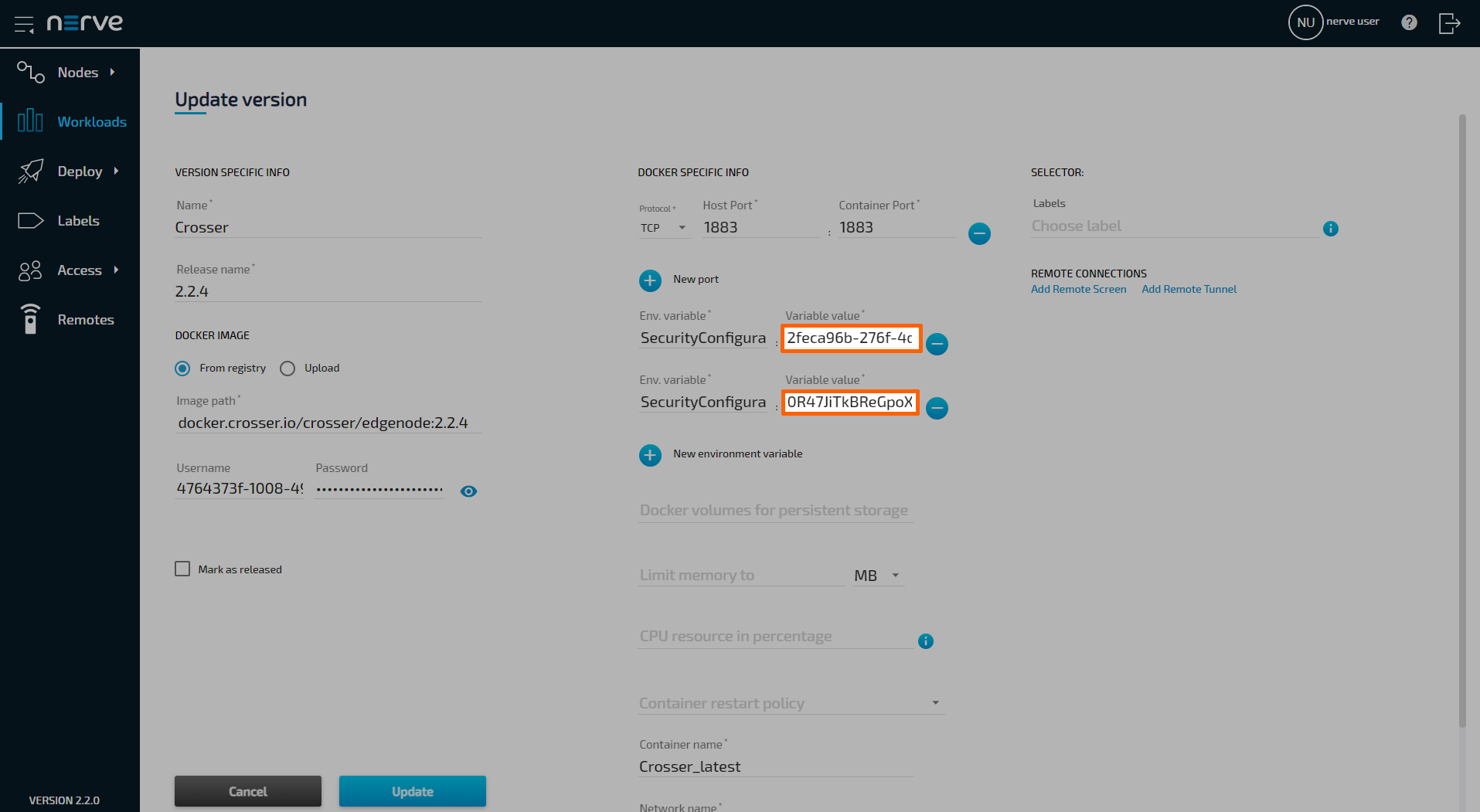Click Add Remote Tunnel

[x=1189, y=289]
